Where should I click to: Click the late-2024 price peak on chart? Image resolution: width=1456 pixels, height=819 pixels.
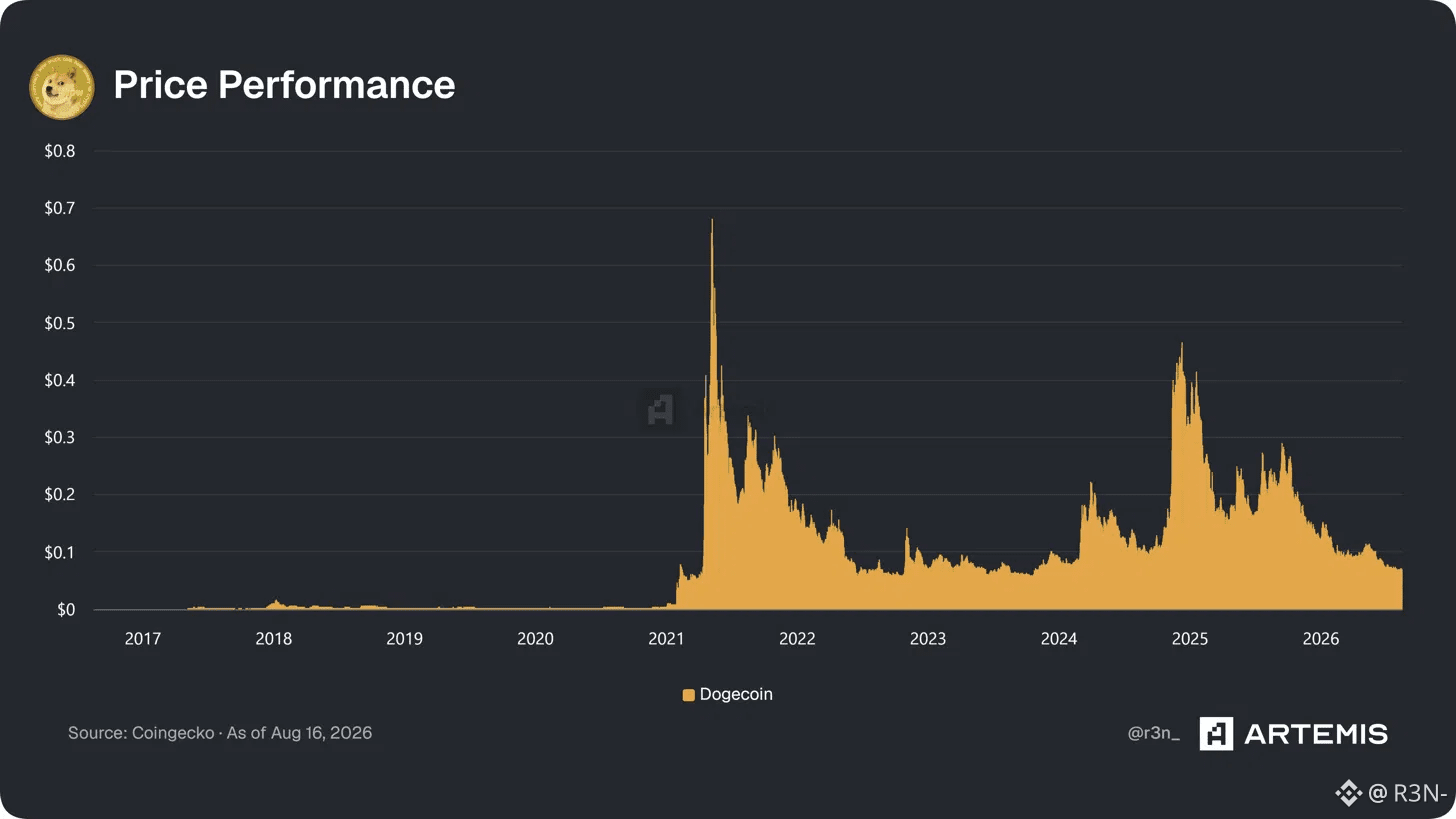(x=1181, y=346)
